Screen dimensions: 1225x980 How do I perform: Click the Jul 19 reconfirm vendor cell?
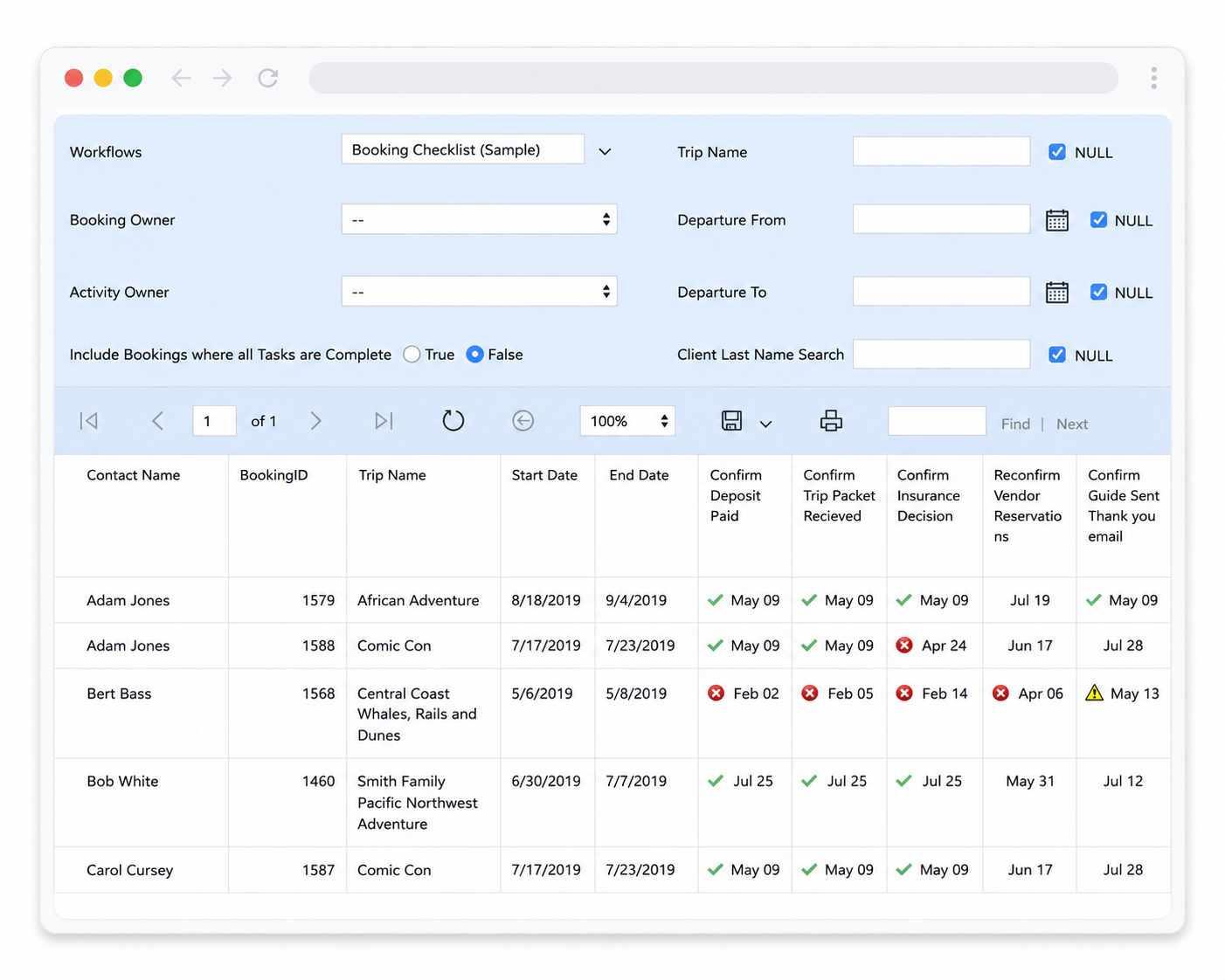pyautogui.click(x=1029, y=600)
